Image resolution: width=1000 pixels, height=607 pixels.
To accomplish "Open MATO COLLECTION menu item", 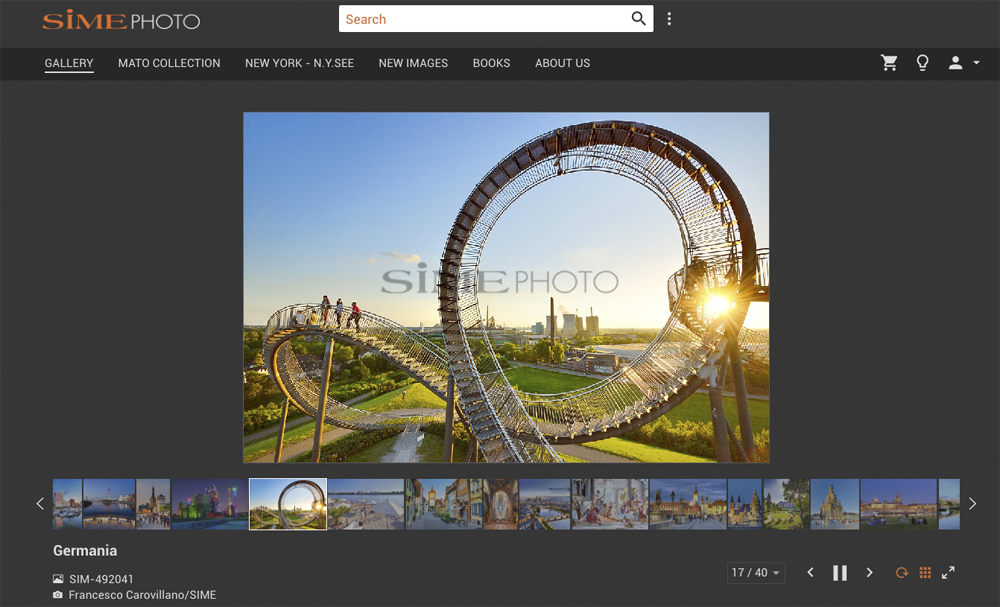I will pyautogui.click(x=169, y=63).
